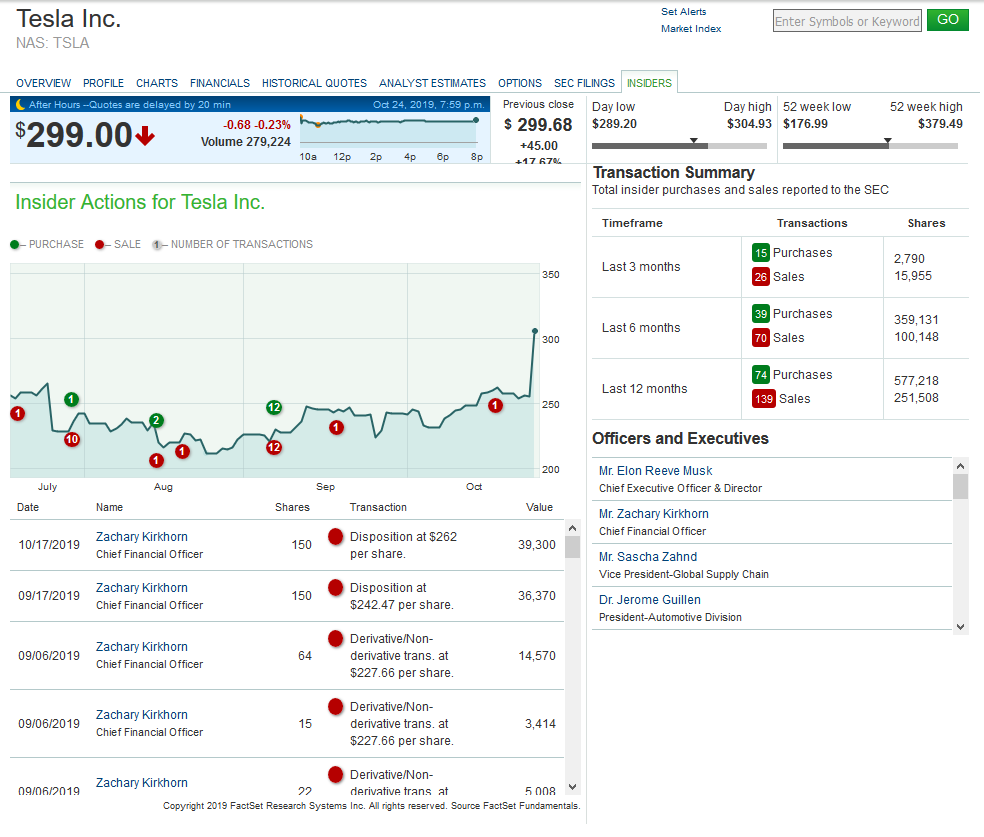Switch to the Profile tab
Image resolution: width=984 pixels, height=837 pixels.
pyautogui.click(x=103, y=83)
